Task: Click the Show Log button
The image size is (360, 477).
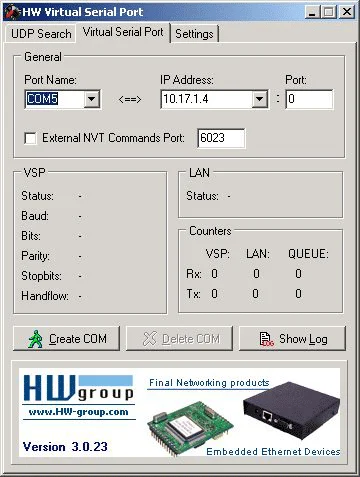Action: click(x=292, y=339)
